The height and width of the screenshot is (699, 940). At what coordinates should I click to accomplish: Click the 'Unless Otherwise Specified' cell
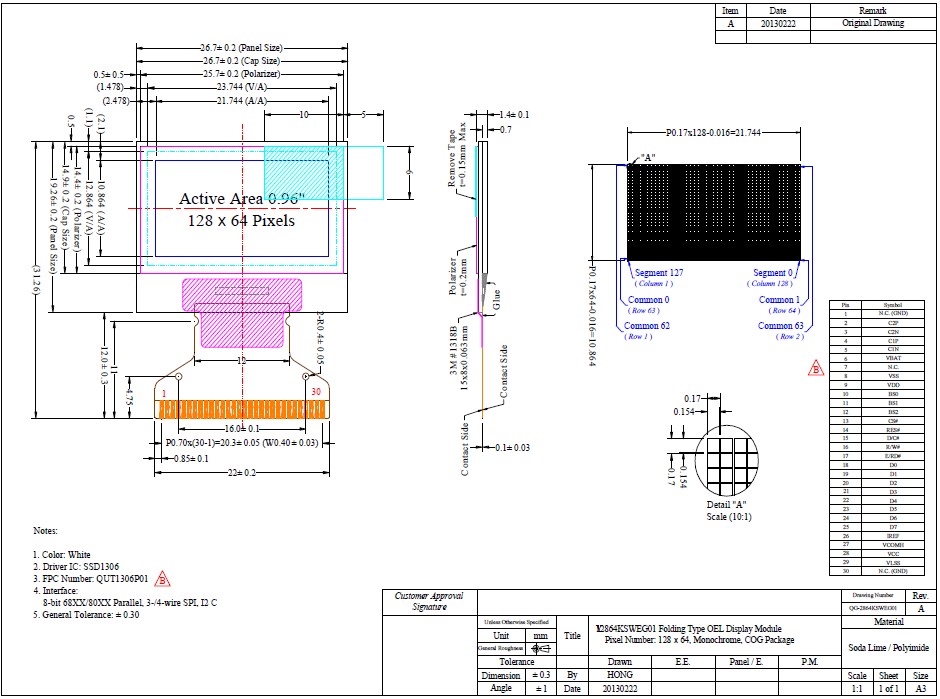tap(517, 622)
